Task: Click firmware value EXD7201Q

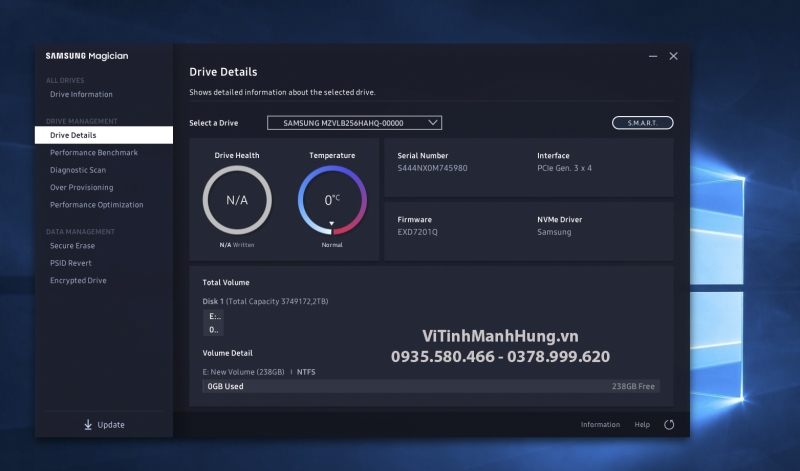Action: coord(417,232)
